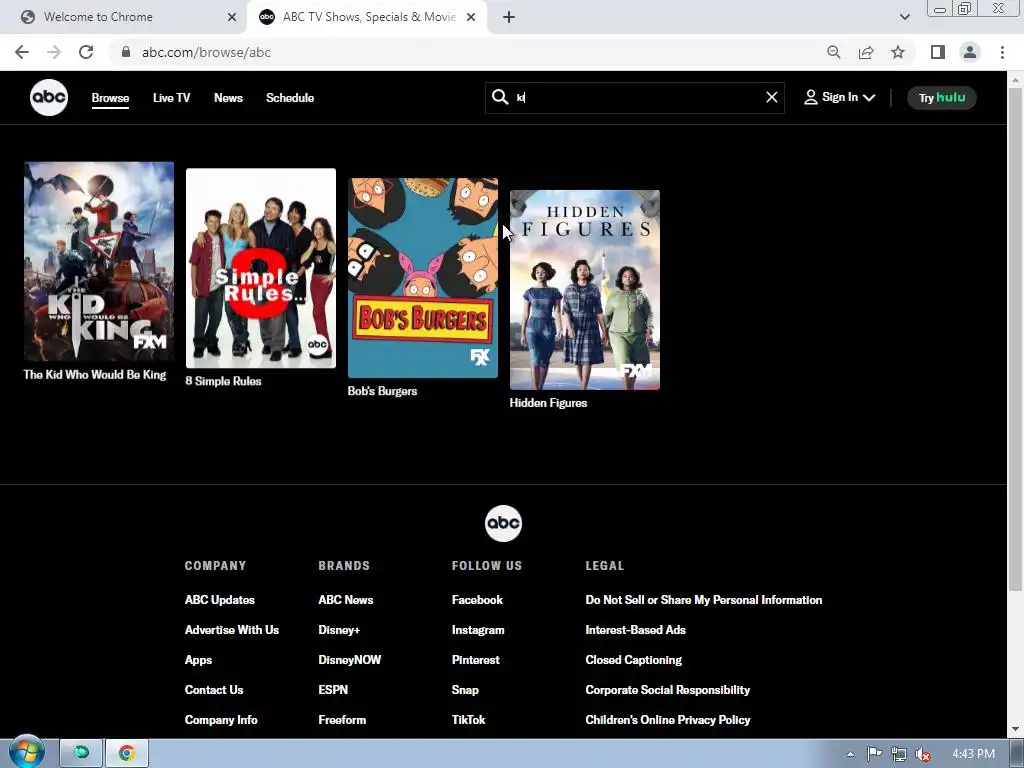The image size is (1024, 768).
Task: Open the Chrome three-dot menu
Action: (1002, 52)
